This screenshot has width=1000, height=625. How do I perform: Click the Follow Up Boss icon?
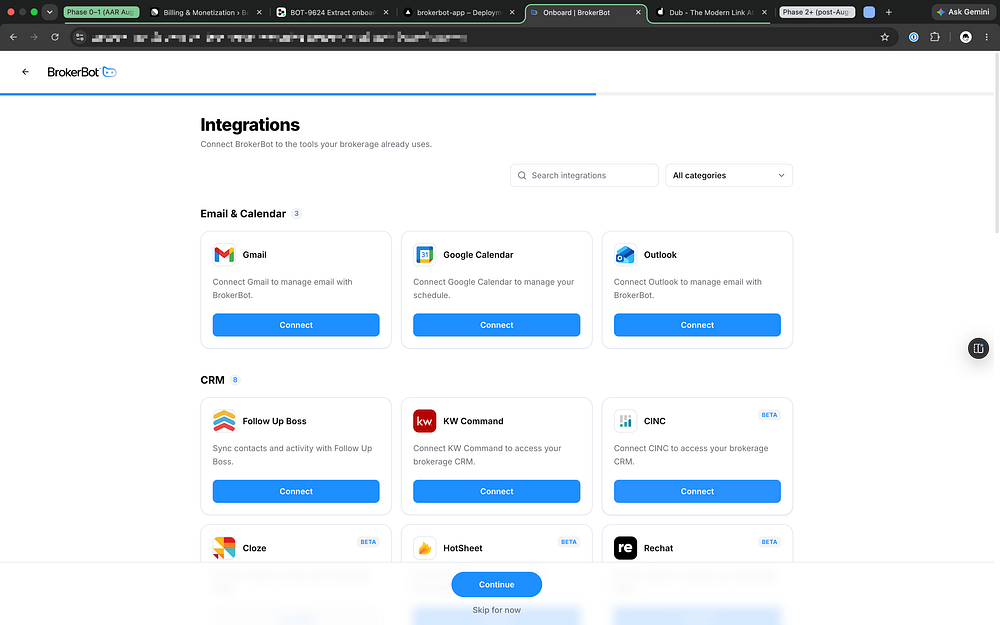(x=224, y=421)
